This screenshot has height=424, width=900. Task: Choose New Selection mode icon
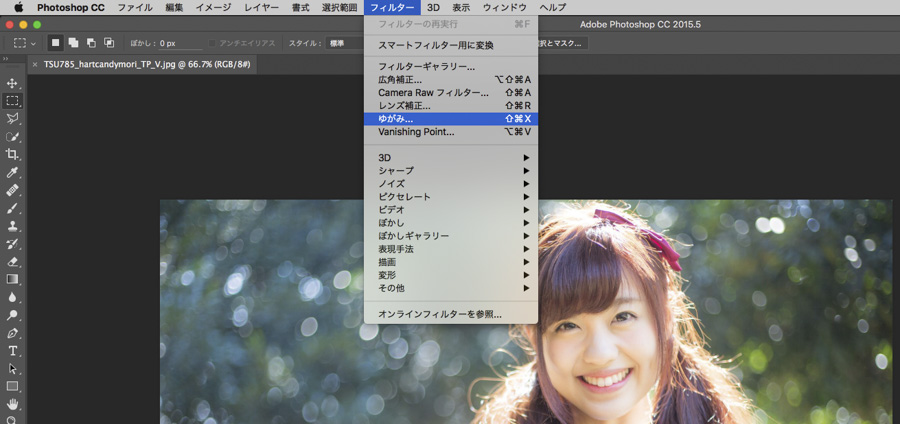point(55,43)
